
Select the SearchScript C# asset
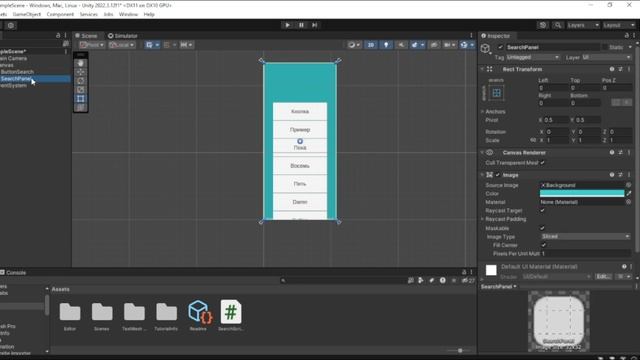(231, 315)
